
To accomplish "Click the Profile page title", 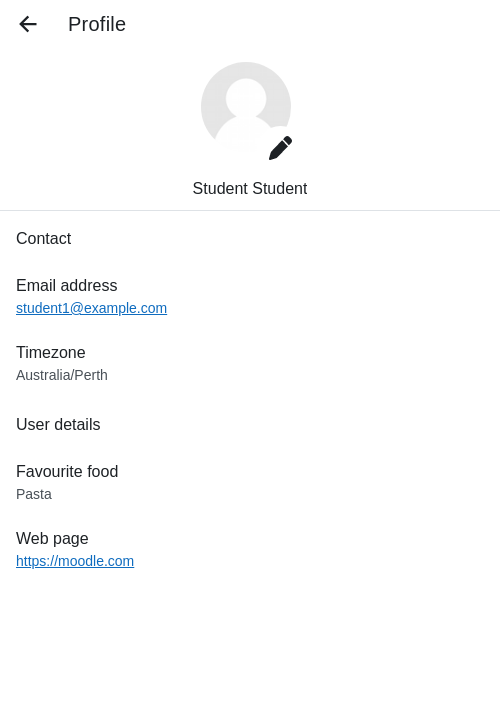I will click(97, 24).
